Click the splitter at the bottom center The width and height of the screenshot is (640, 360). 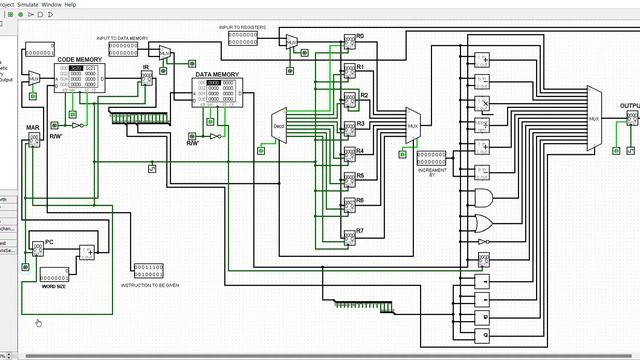[364, 307]
